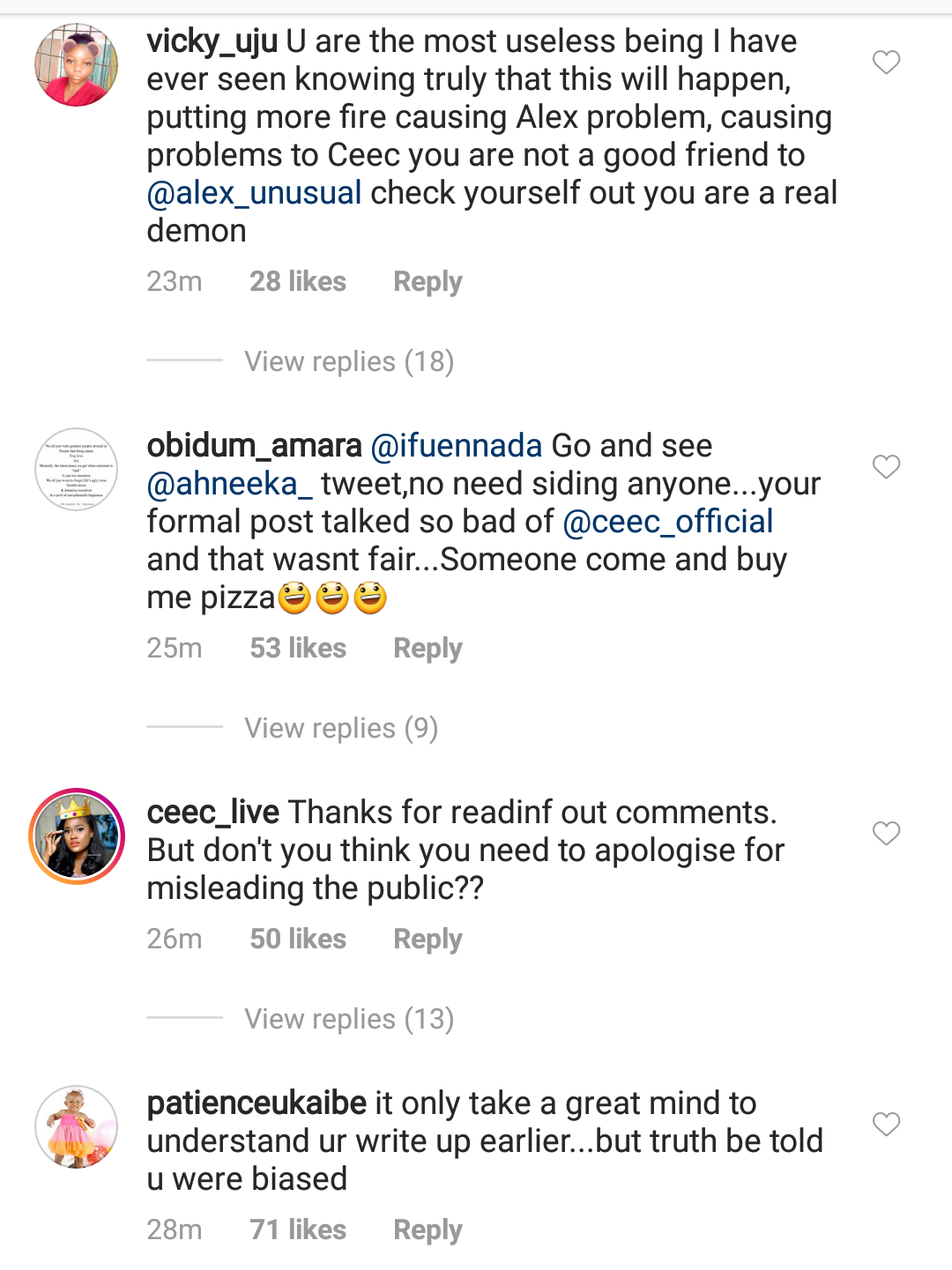Reply to patienceukaibe's comment
This screenshot has height=1270, width=952.
coord(428,1230)
